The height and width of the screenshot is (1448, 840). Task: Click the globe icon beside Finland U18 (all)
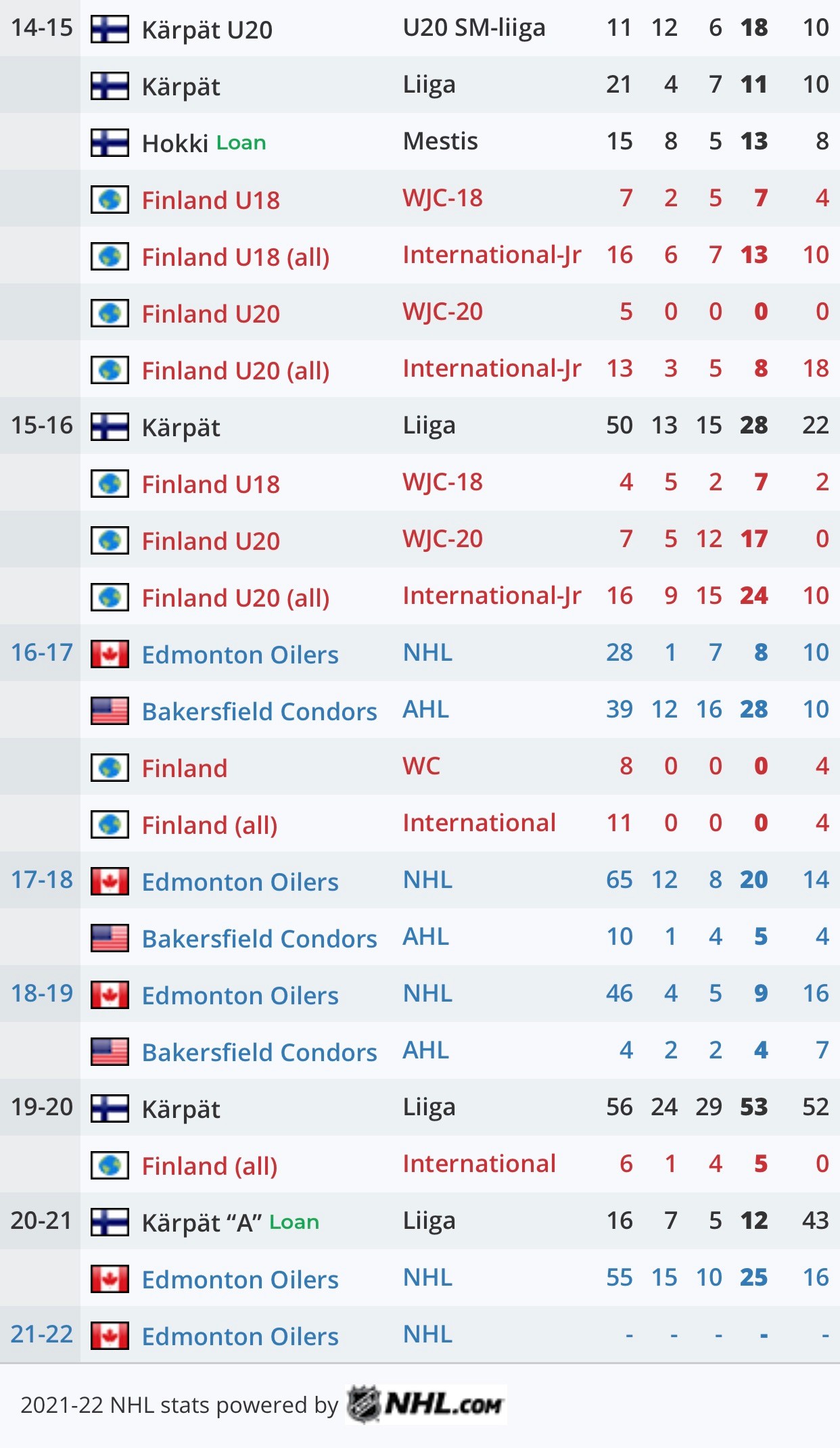tap(110, 256)
